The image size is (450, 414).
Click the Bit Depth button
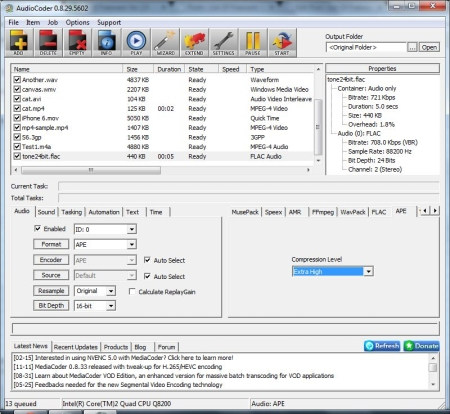pos(51,305)
